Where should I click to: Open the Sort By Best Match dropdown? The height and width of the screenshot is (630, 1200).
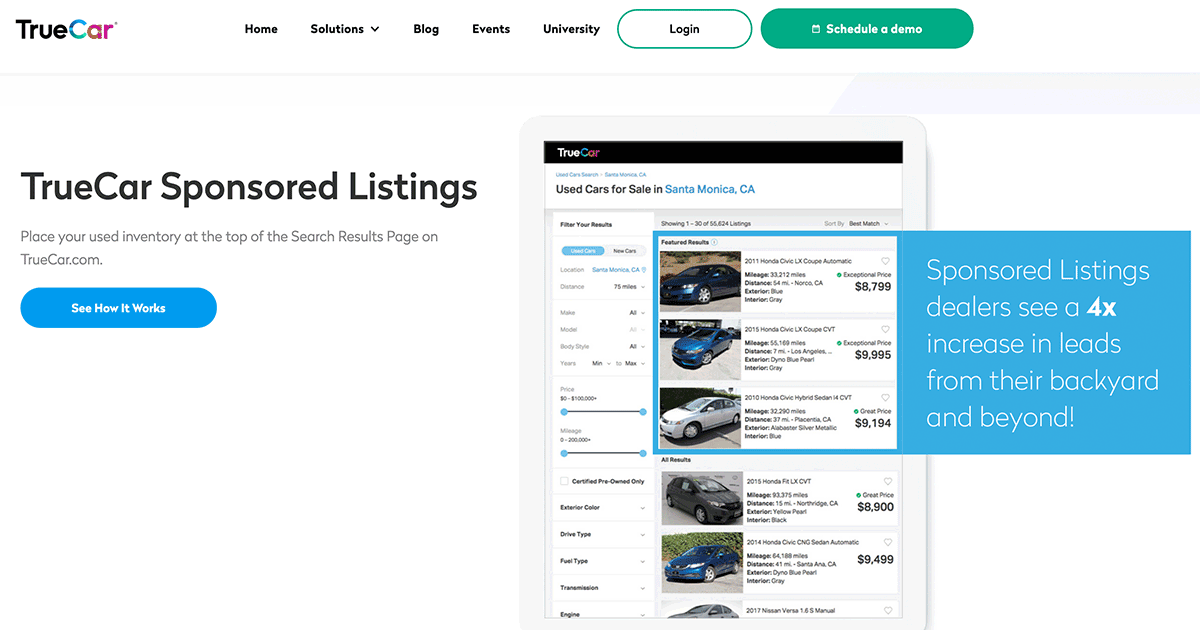pyautogui.click(x=867, y=224)
